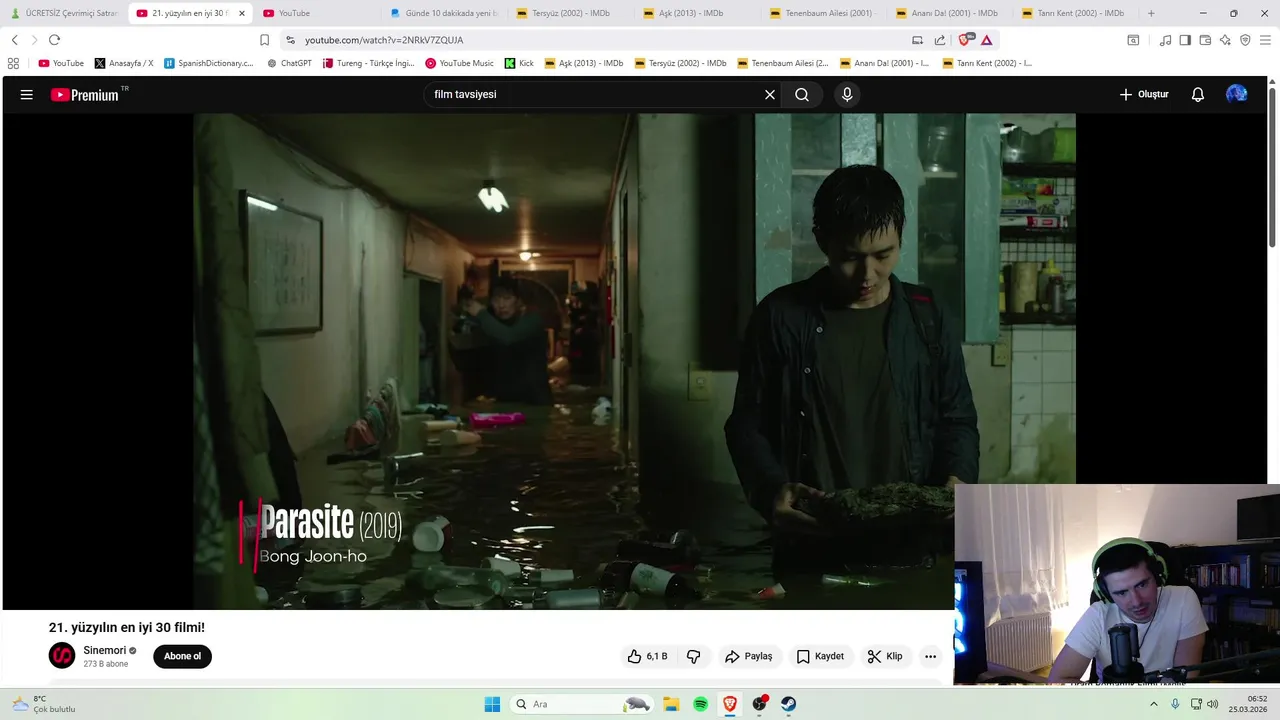The height and width of the screenshot is (720, 1280).
Task: Close the 21. yüzyılın tab
Action: (241, 13)
